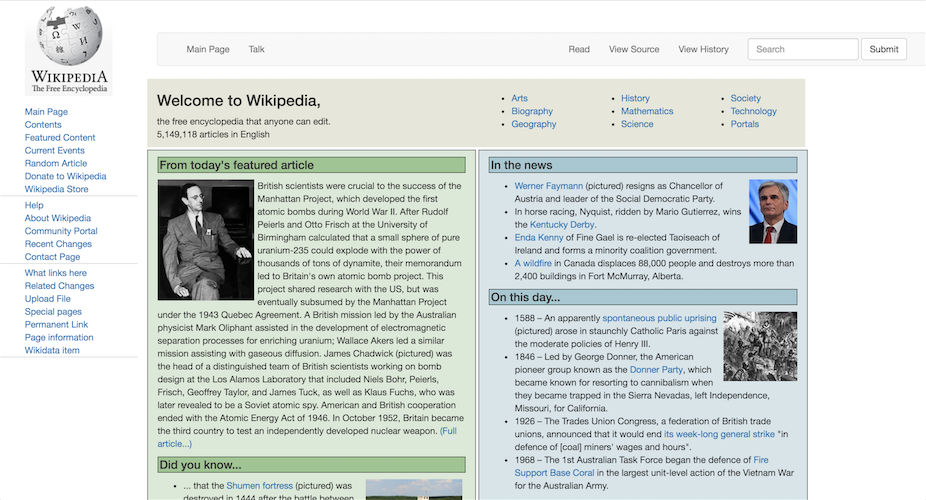Open Contact Page link
The image size is (926, 500).
point(52,257)
